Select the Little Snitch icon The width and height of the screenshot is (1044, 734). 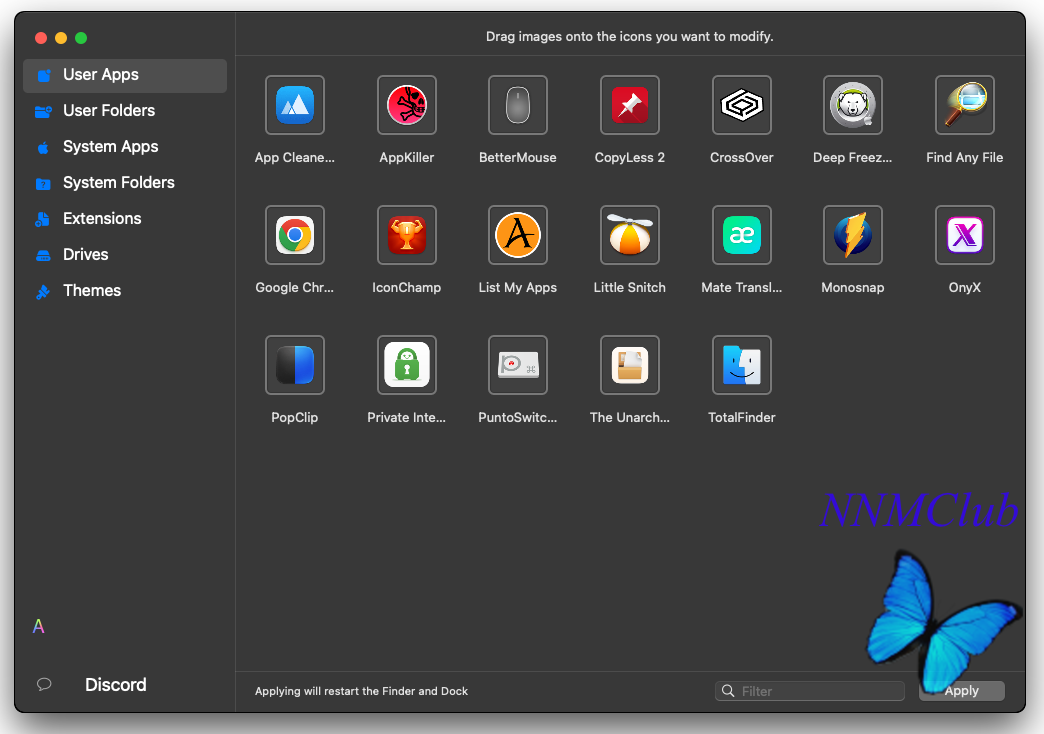coord(630,235)
